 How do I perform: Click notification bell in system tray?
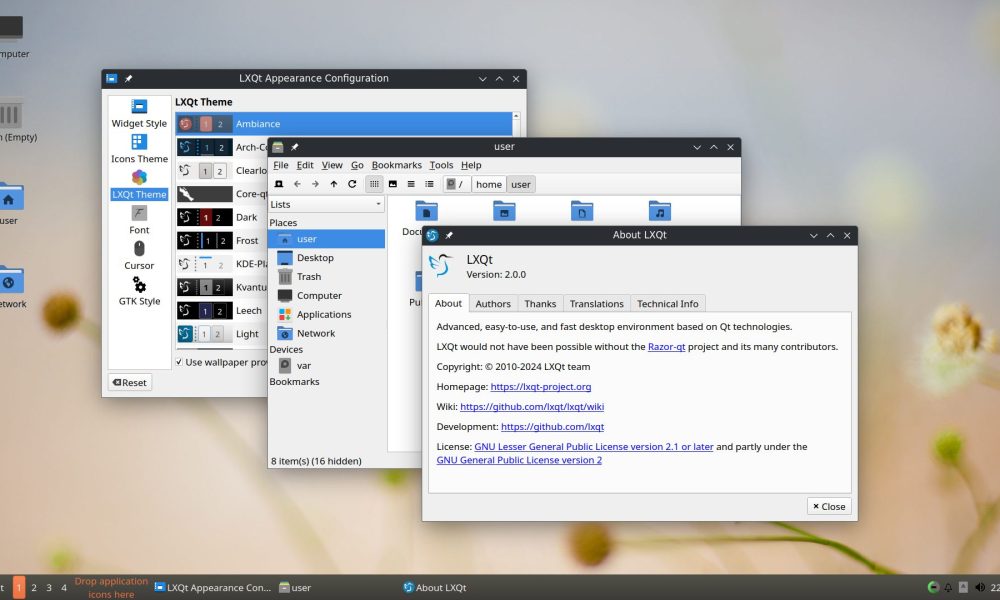tap(948, 587)
